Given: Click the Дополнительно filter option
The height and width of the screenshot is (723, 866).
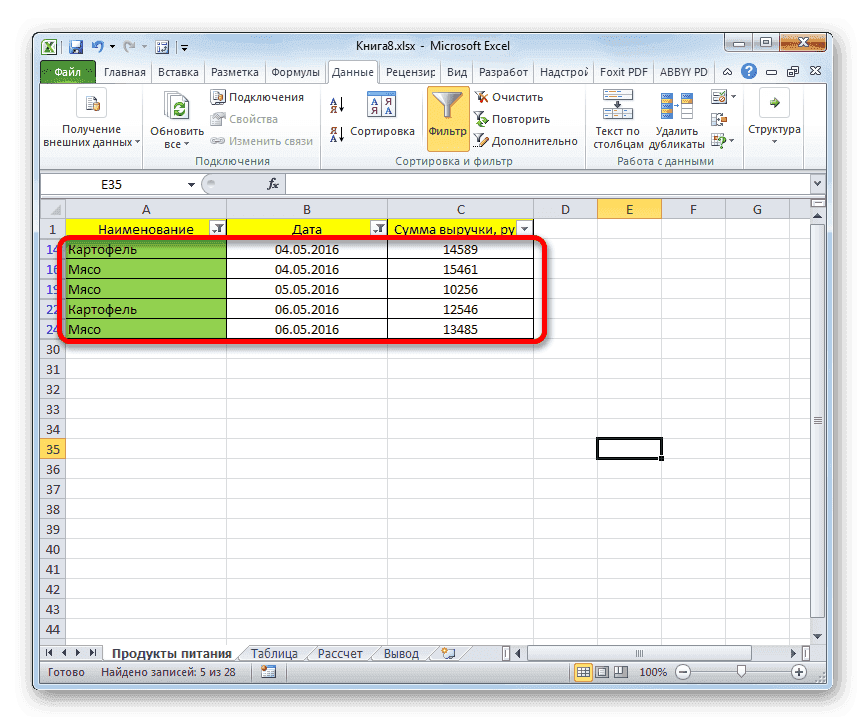Looking at the screenshot, I should [522, 140].
